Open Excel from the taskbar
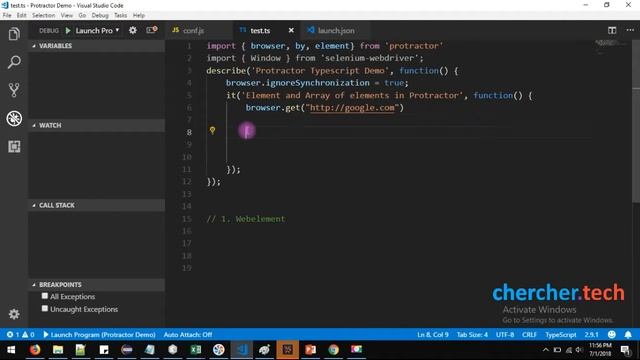640x360 pixels. 196,350
